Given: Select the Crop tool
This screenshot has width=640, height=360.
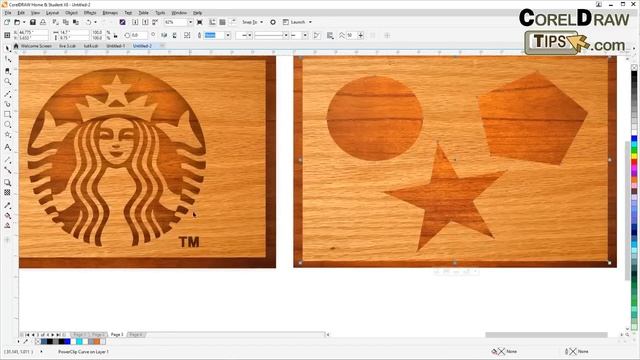Looking at the screenshot, I should pyautogui.click(x=8, y=71).
